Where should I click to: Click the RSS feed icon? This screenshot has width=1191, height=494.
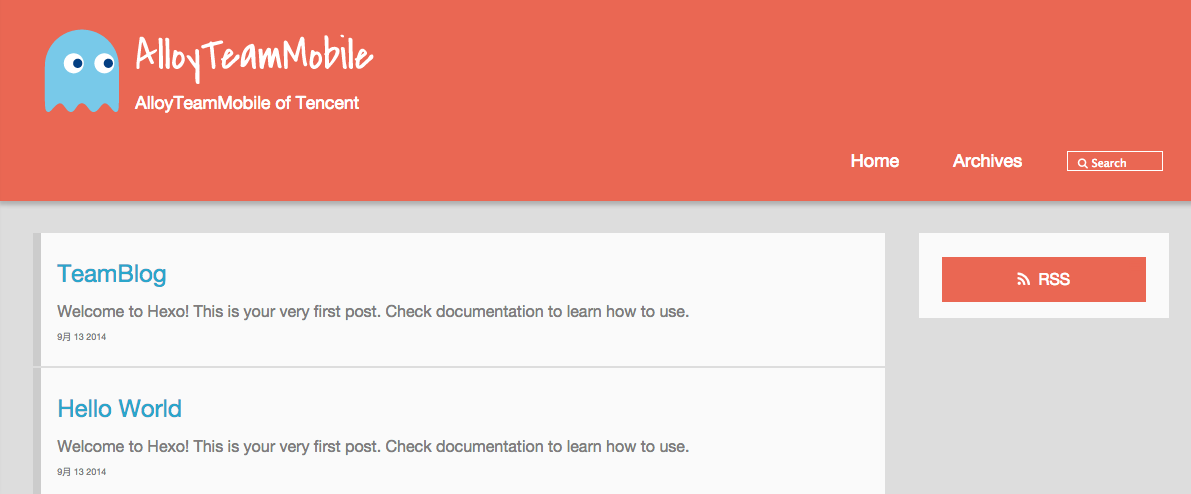tap(1023, 280)
